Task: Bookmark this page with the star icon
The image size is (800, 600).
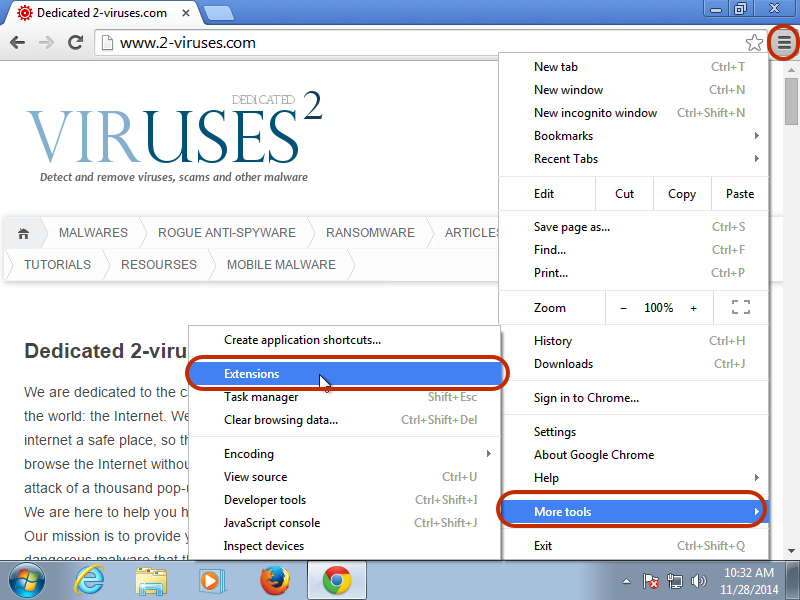Action: click(754, 43)
